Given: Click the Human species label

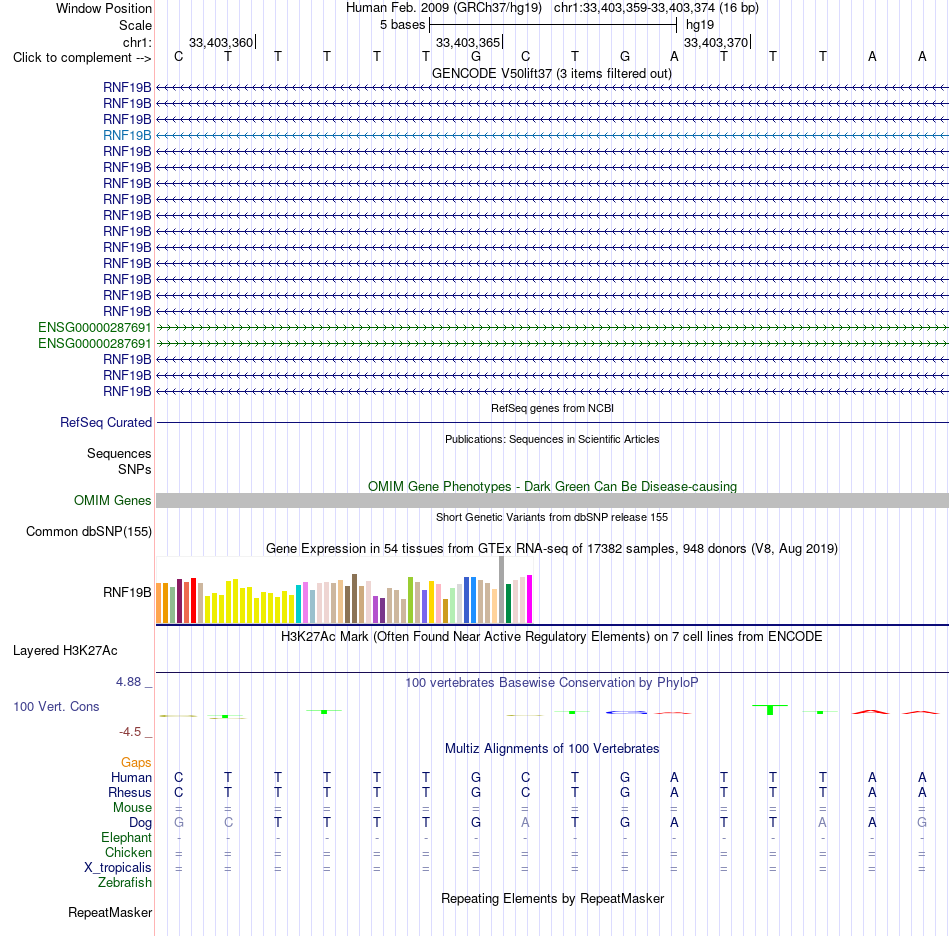Looking at the screenshot, I should (x=131, y=777).
